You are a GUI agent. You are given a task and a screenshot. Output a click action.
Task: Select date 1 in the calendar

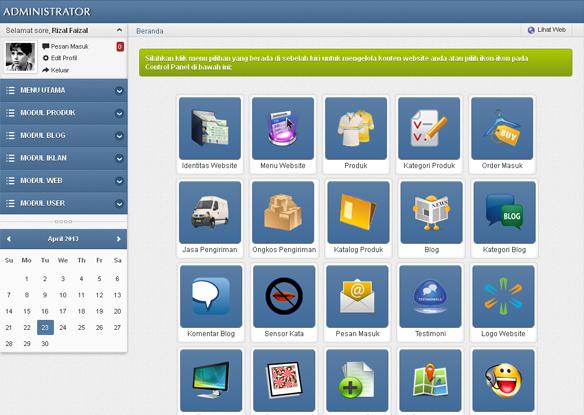[x=27, y=279]
